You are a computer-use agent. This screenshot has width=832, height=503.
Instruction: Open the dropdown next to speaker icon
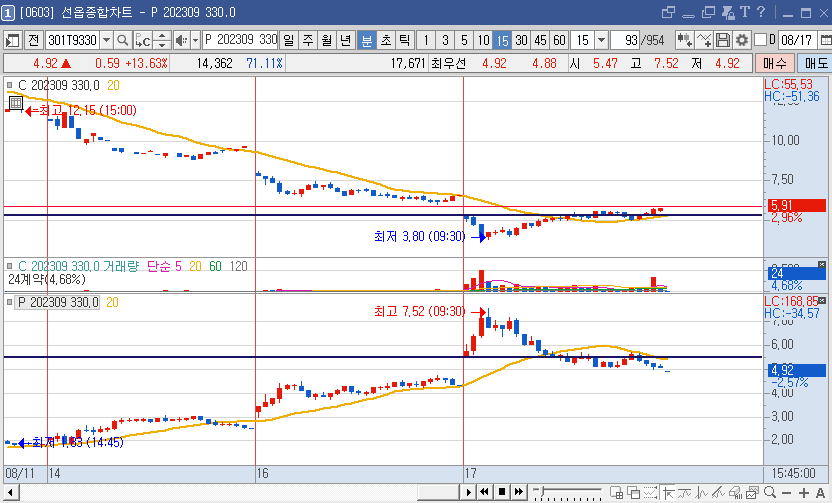(195, 40)
